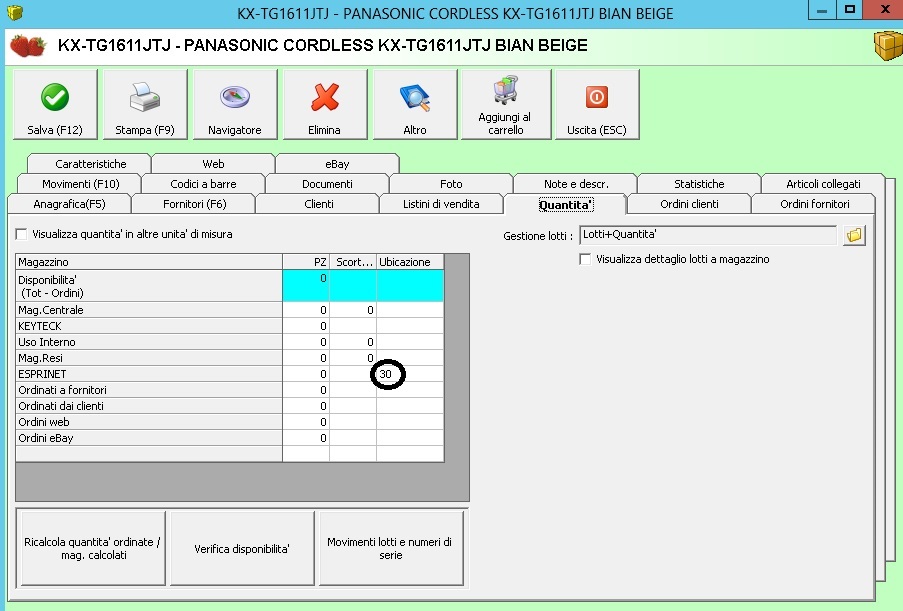Click the cyan Disponibilita' PZ cell

(306, 286)
